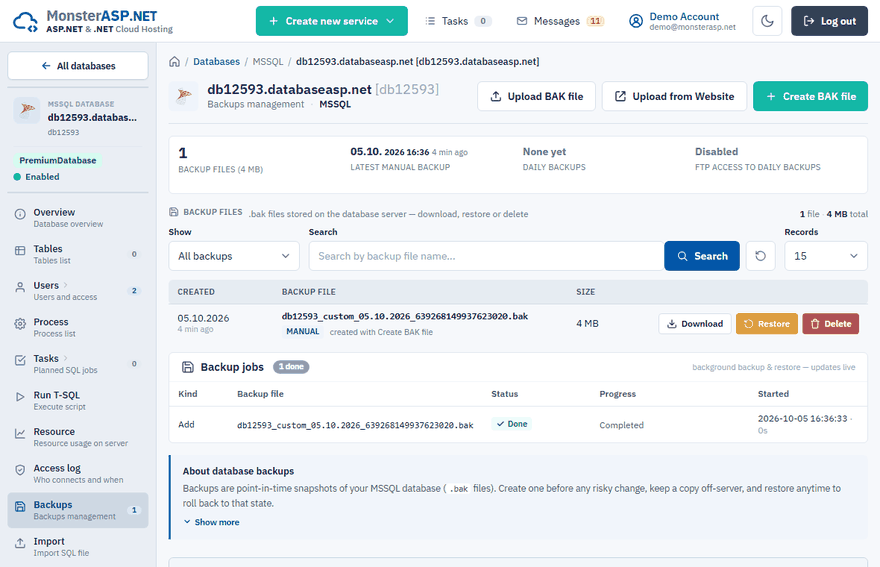
Task: Open the Tables list menu item
Action: 78,254
